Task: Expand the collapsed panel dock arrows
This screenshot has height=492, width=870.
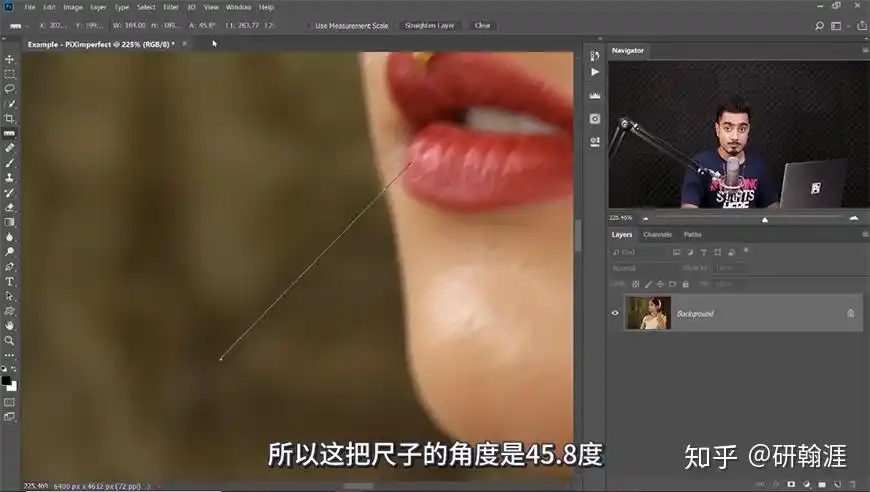Action: point(599,39)
